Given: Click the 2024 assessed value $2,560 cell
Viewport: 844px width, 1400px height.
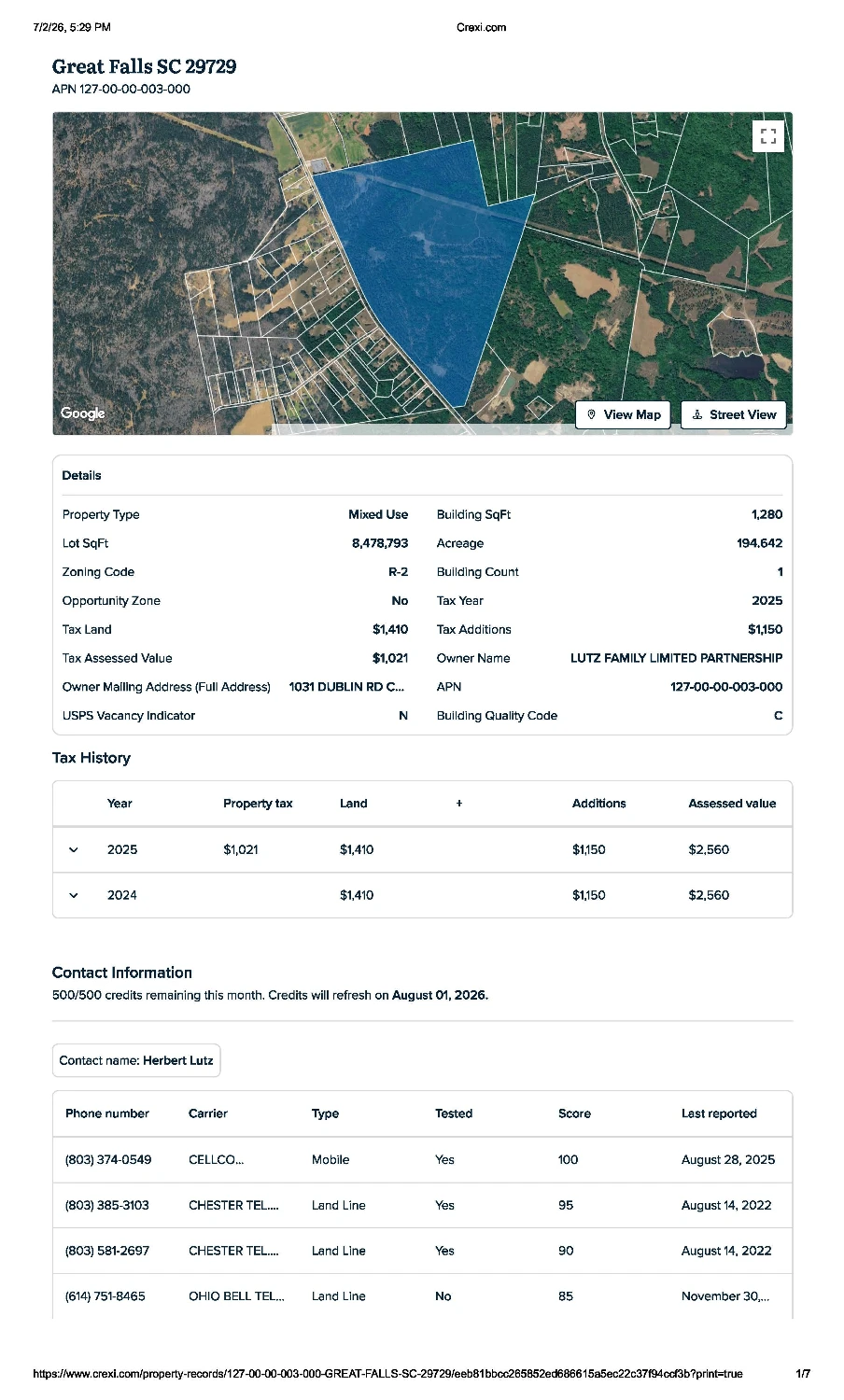Looking at the screenshot, I should click(709, 896).
